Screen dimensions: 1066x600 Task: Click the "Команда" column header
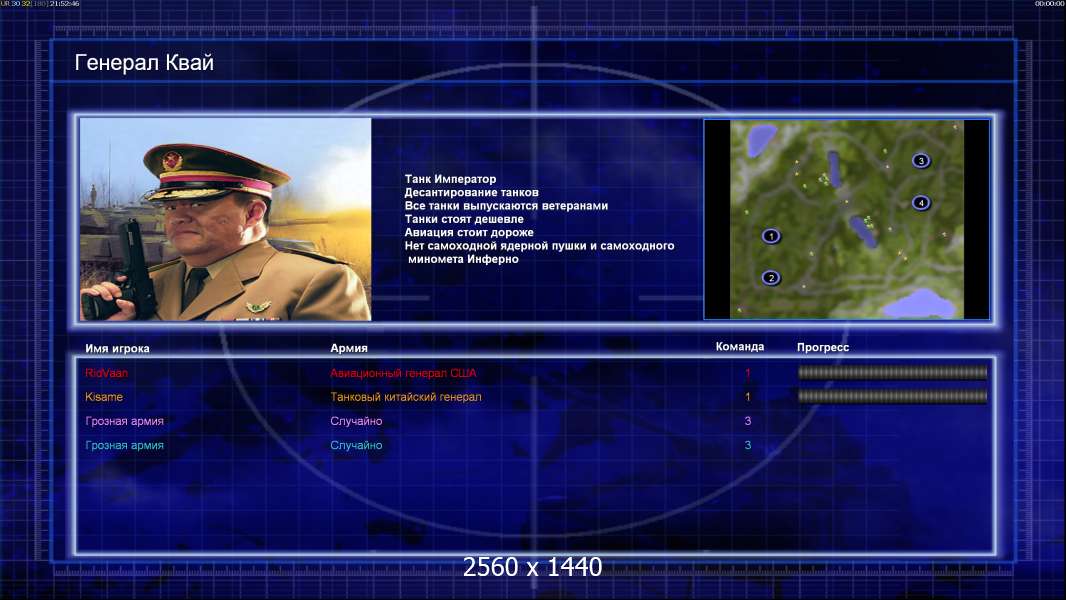pyautogui.click(x=740, y=347)
